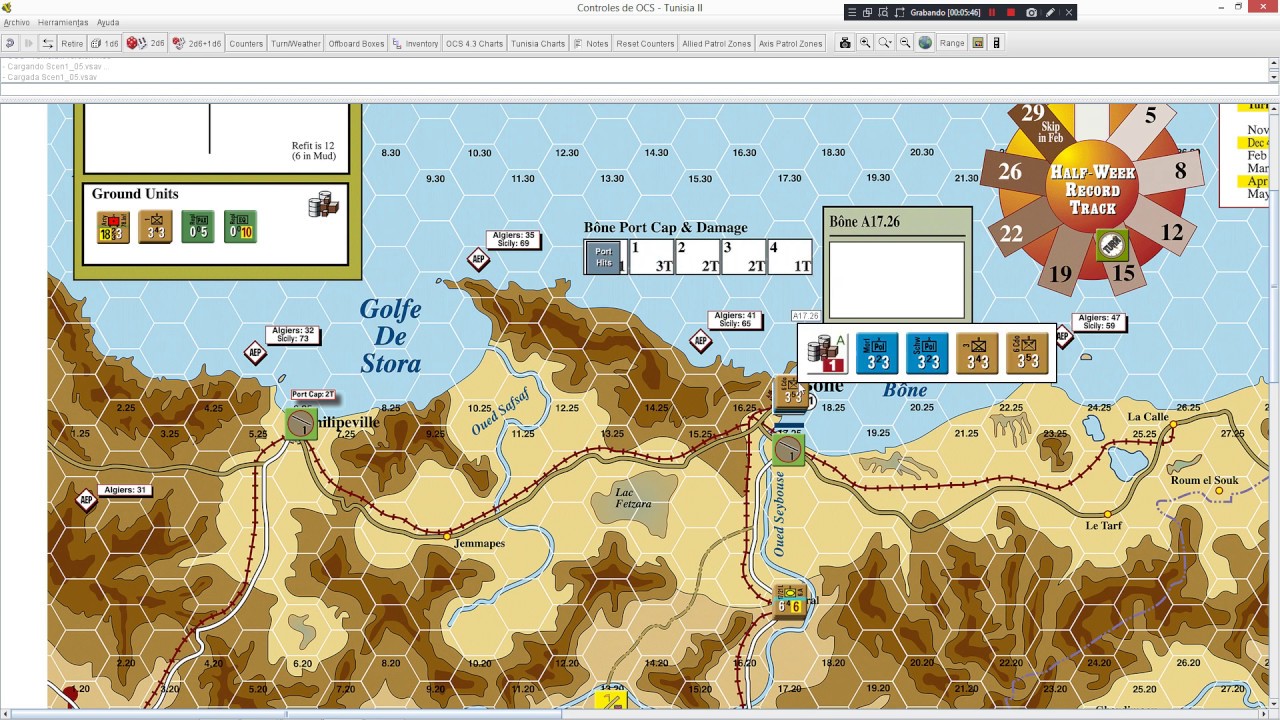Select the second blue 3-3 unit in popup
This screenshot has height=720, width=1280.
coord(927,353)
